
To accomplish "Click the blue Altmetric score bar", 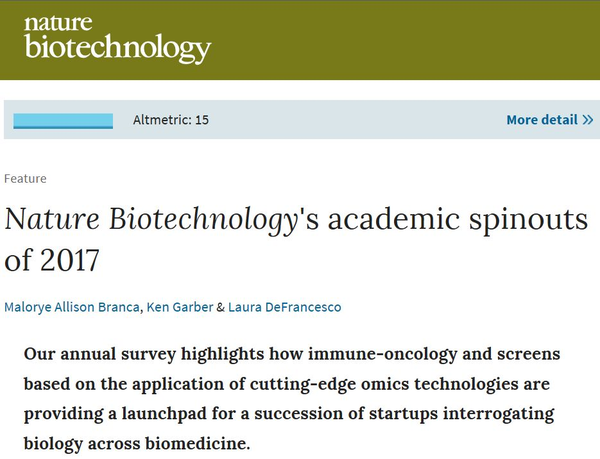I will [63, 121].
